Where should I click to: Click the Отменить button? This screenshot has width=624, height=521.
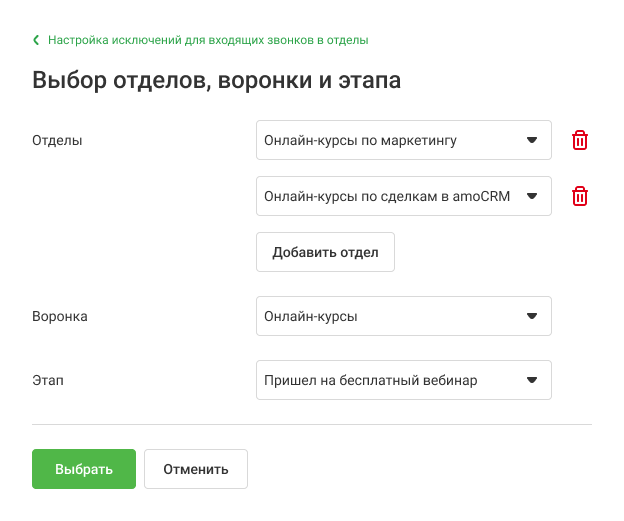pos(196,469)
